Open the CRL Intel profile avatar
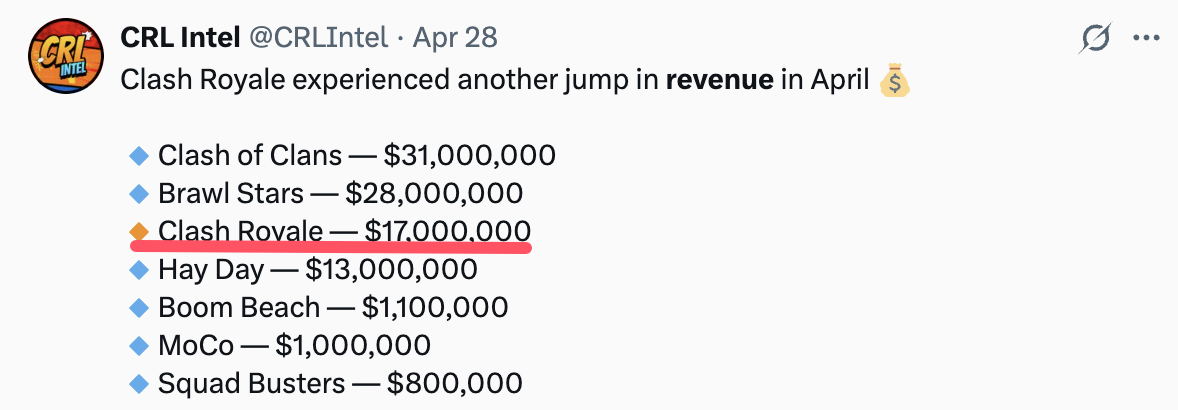 click(x=66, y=56)
